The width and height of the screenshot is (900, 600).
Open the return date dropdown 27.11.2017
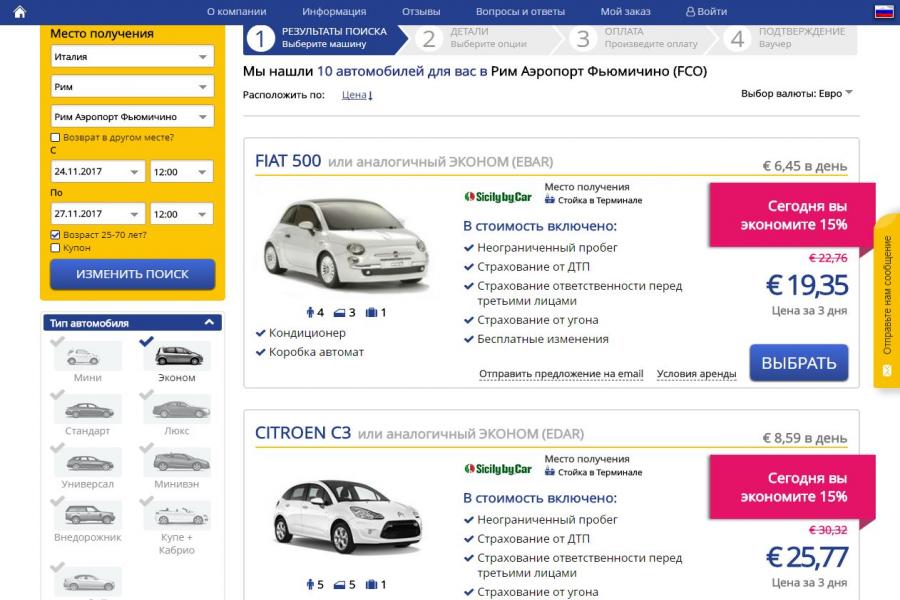pyautogui.click(x=98, y=214)
